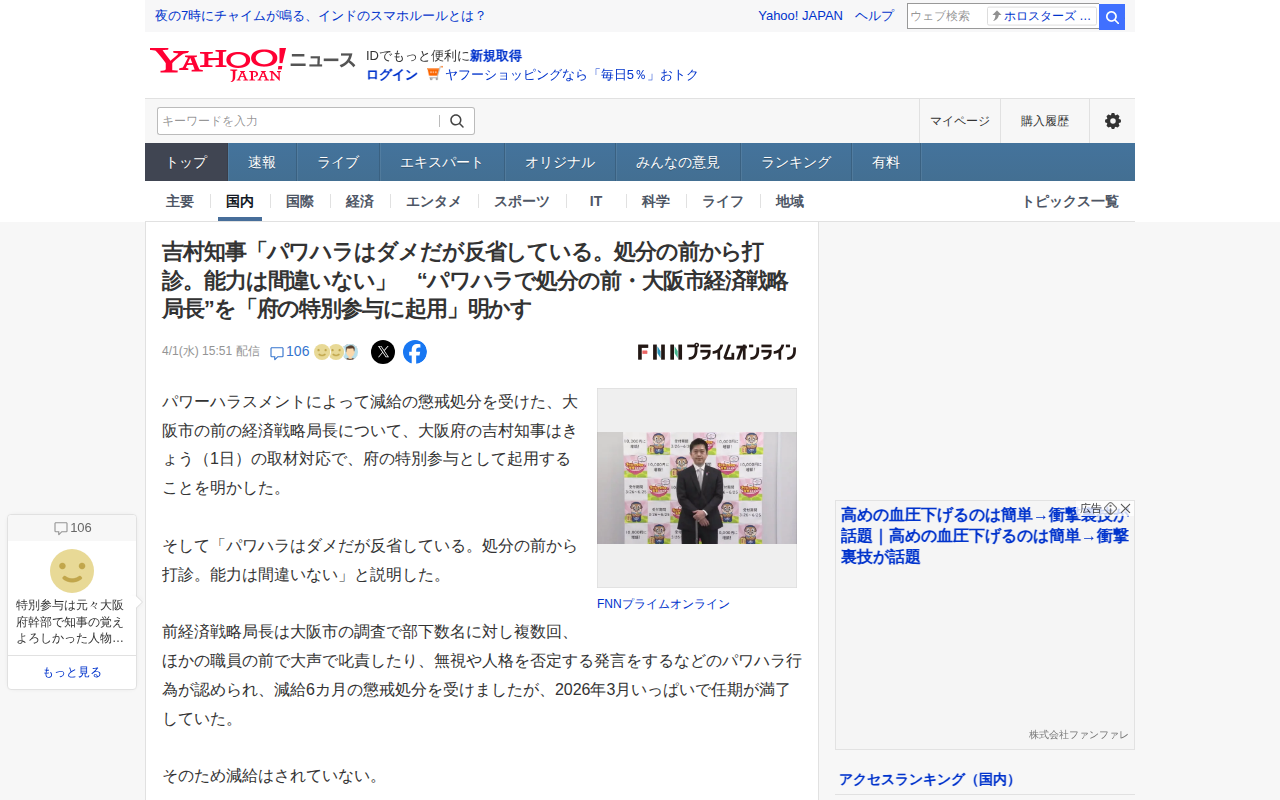
Task: Open the スポーツ category
Action: [x=522, y=201]
